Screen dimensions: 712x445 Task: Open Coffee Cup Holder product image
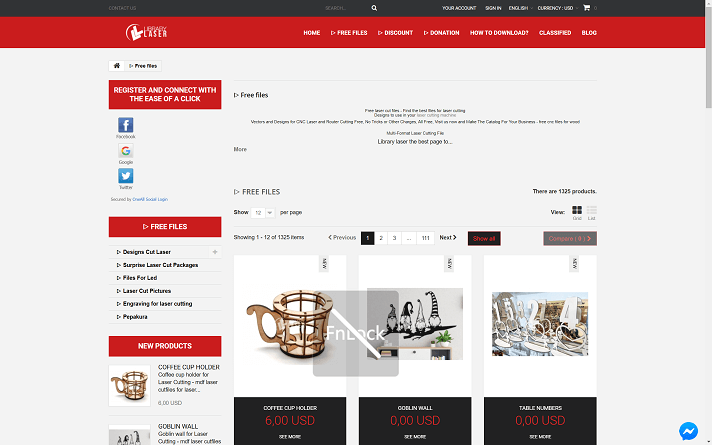point(290,326)
